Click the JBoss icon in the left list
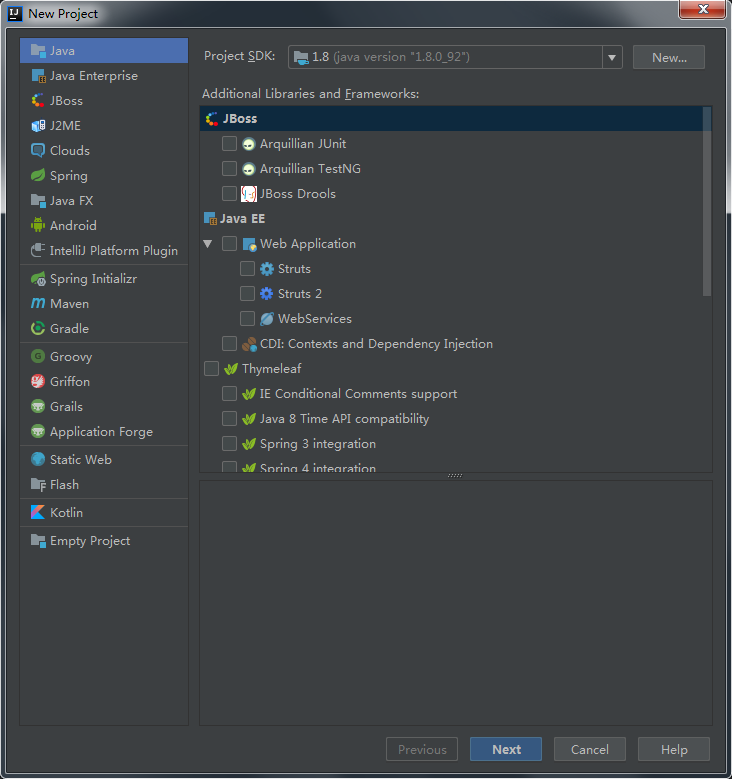Viewport: 732px width, 779px height. click(38, 101)
